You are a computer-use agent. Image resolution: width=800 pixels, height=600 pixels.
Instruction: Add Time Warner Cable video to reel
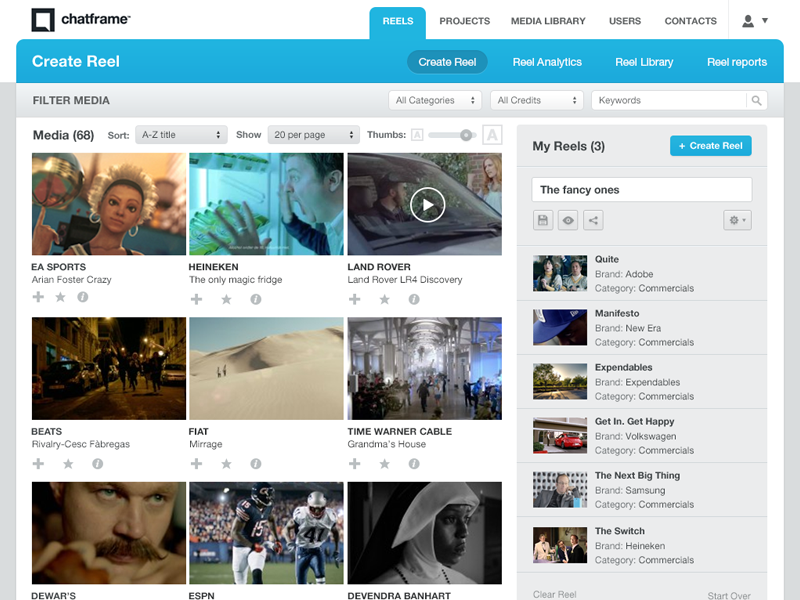tap(355, 463)
